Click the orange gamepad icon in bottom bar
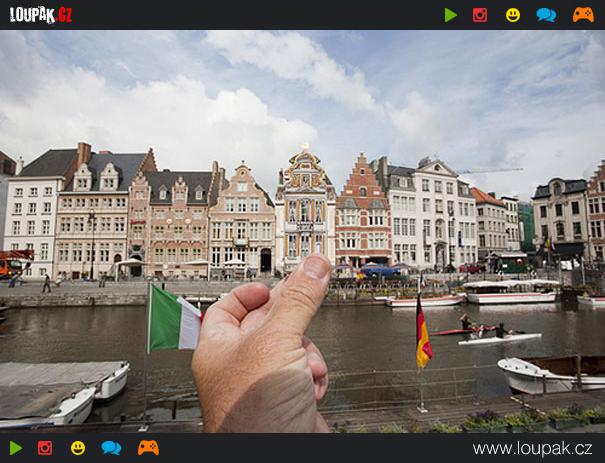This screenshot has width=605, height=463. pos(148,448)
